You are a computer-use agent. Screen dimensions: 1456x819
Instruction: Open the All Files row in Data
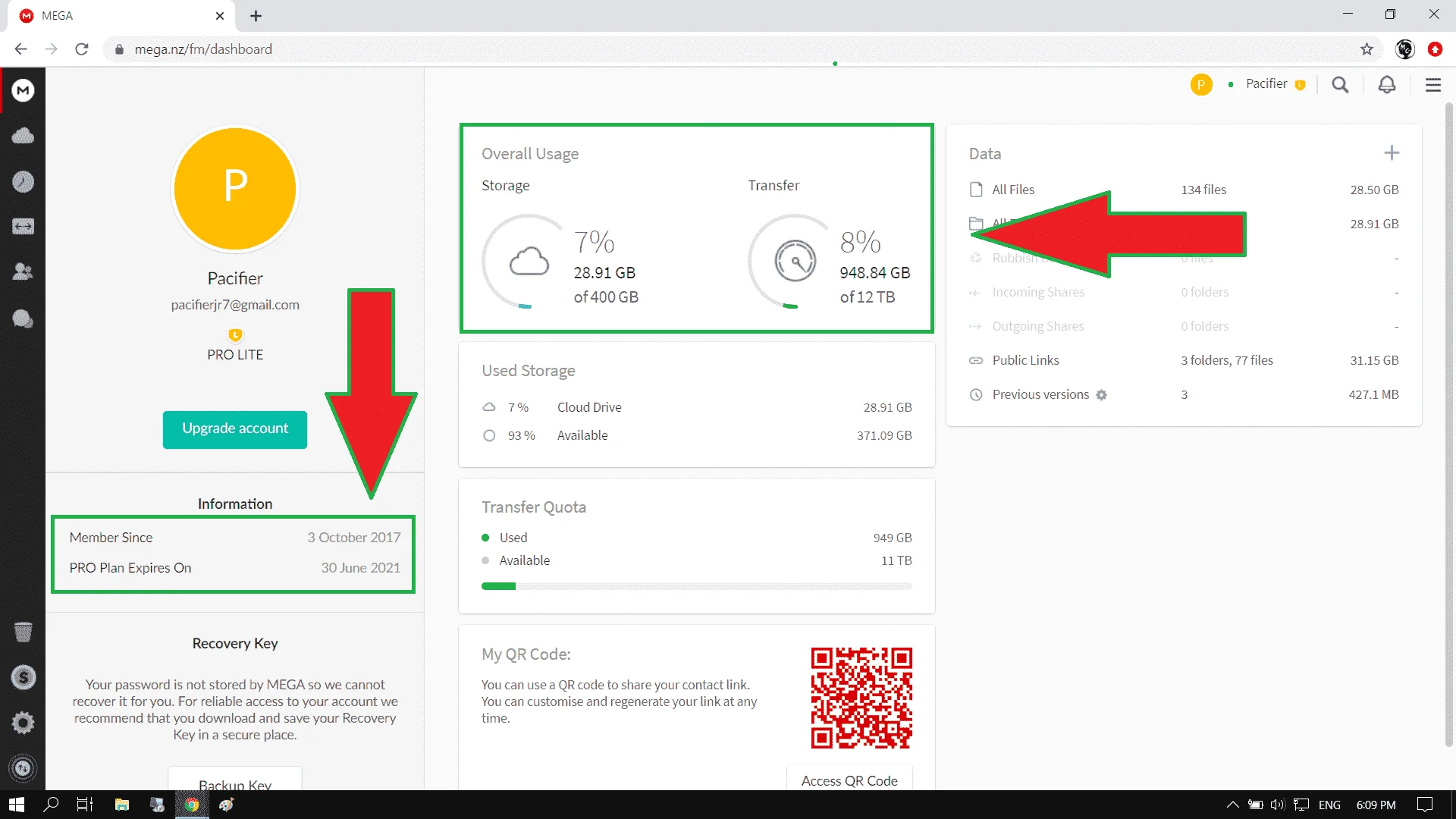(x=1183, y=190)
